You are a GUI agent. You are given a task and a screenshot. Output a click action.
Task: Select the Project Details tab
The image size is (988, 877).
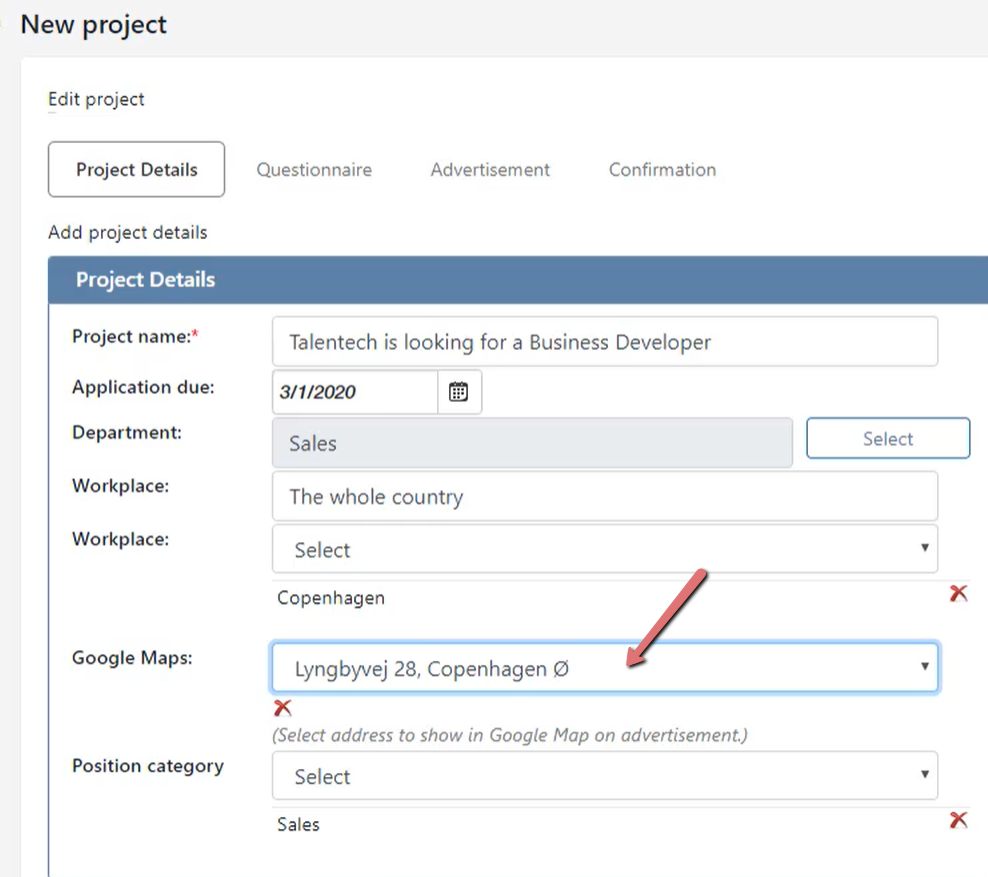coord(136,169)
